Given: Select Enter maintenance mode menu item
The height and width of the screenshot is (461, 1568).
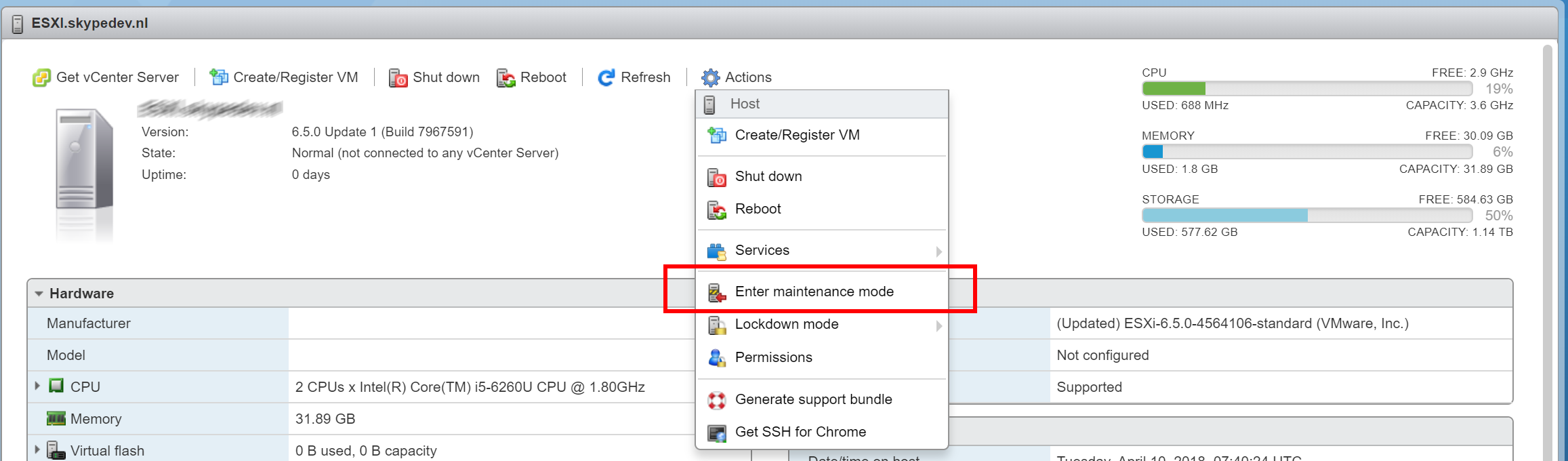Looking at the screenshot, I should pyautogui.click(x=821, y=292).
